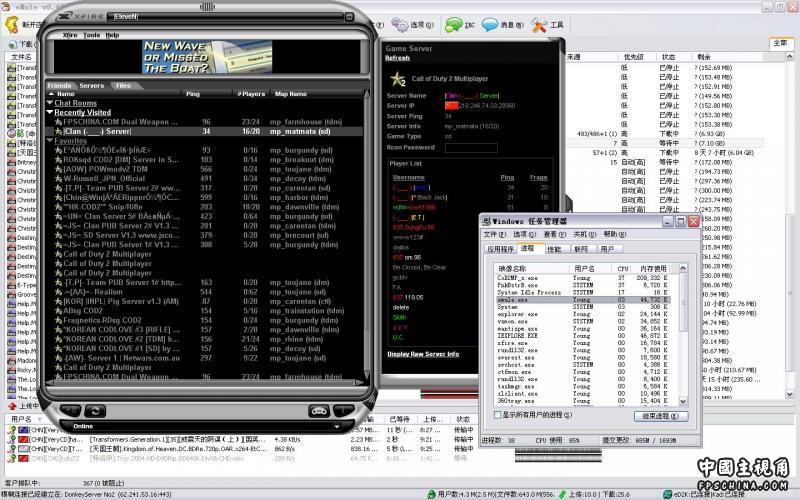
Task: Switch to 应用程序 tab in Task Manager
Action: [x=500, y=249]
